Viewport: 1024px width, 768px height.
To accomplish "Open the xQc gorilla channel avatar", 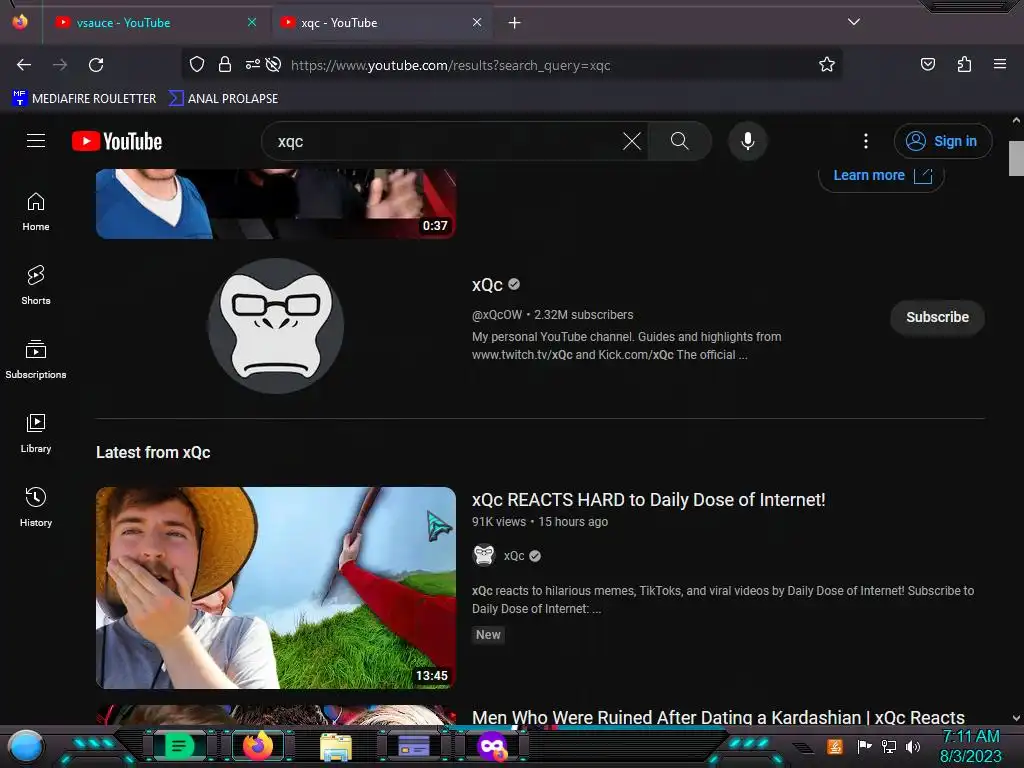I will (276, 326).
